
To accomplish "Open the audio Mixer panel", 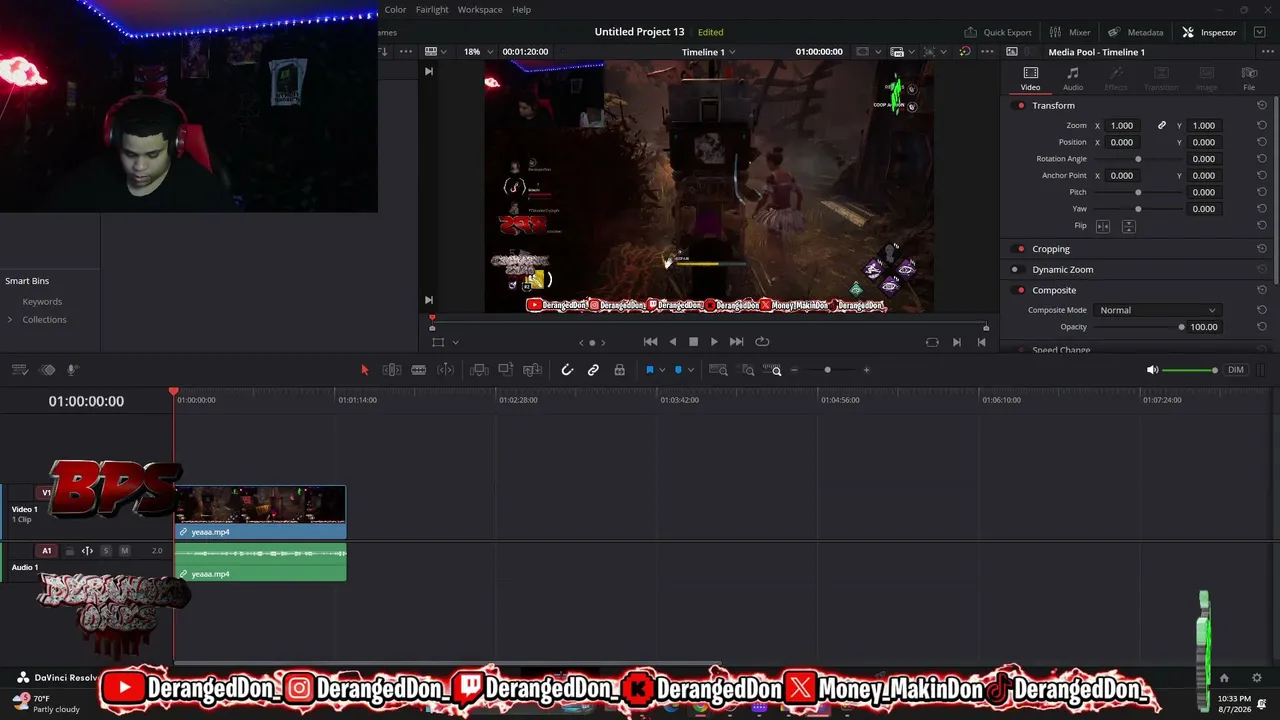I will (x=1070, y=32).
